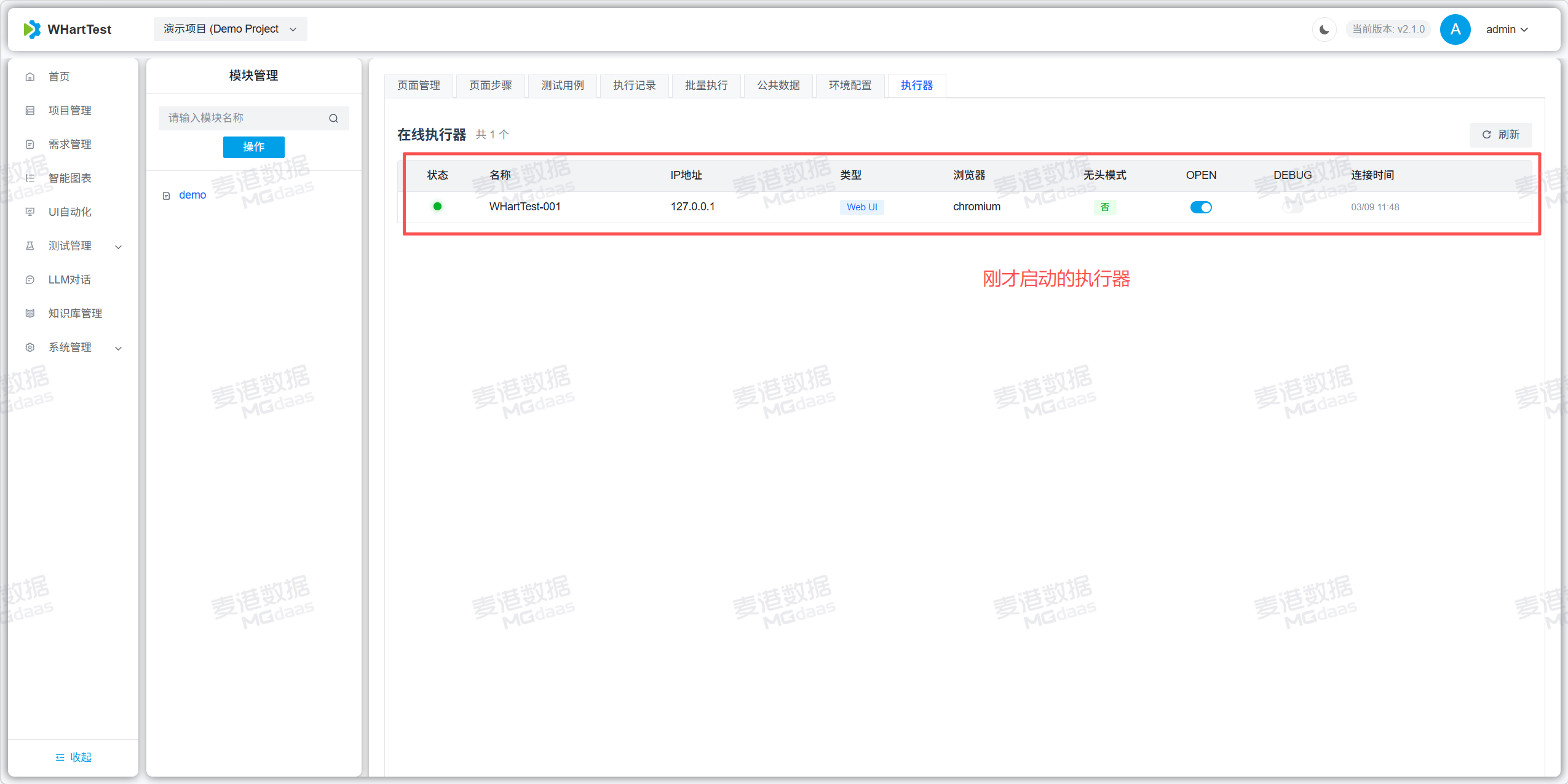The width and height of the screenshot is (1568, 784).
Task: Open UI自动化 in sidebar
Action: pos(69,212)
